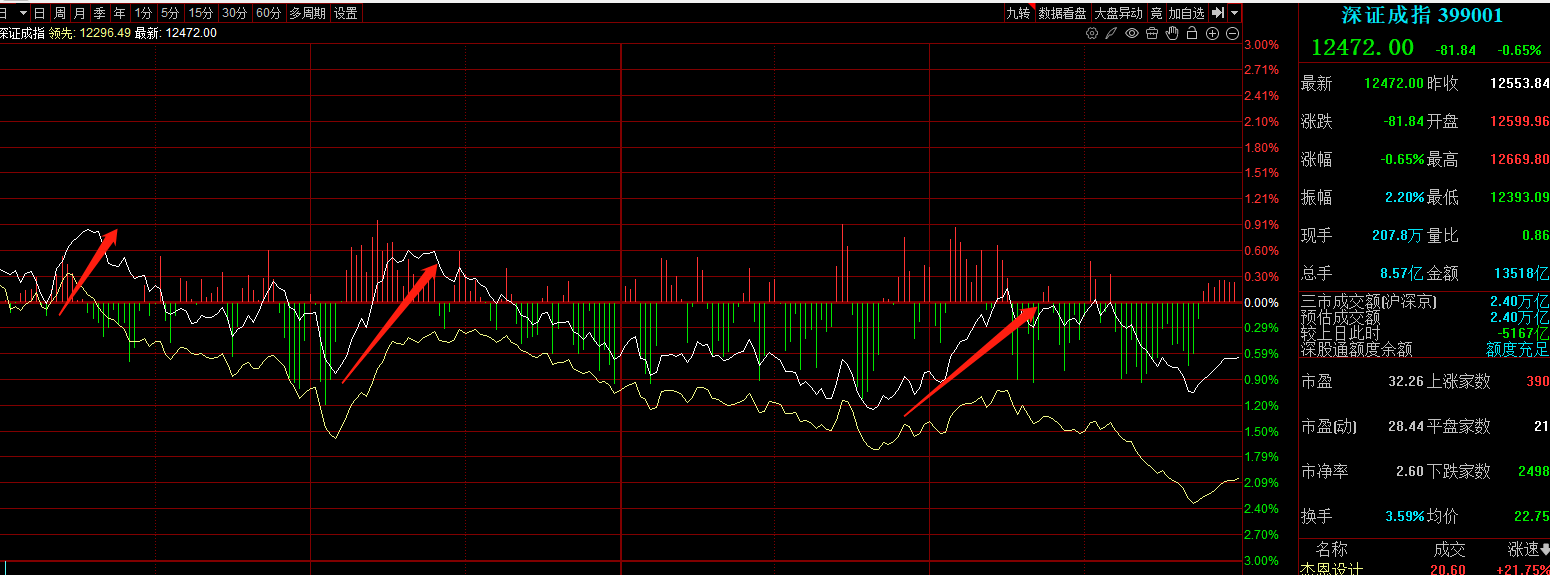The image size is (1550, 575).
Task: Click the 九转 indicator button
Action: [x=1018, y=13]
